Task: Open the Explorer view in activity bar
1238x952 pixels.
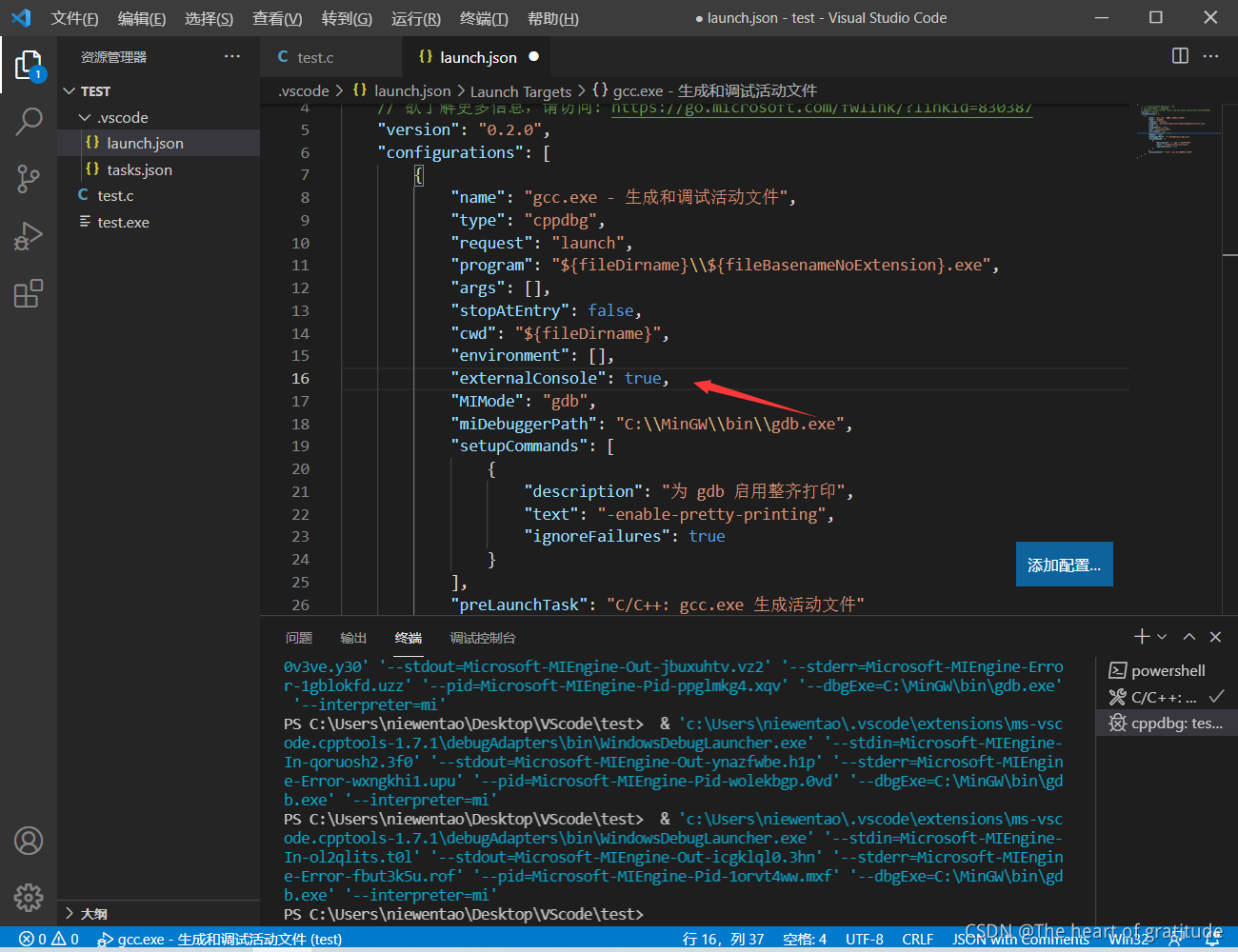Action: pyautogui.click(x=29, y=65)
